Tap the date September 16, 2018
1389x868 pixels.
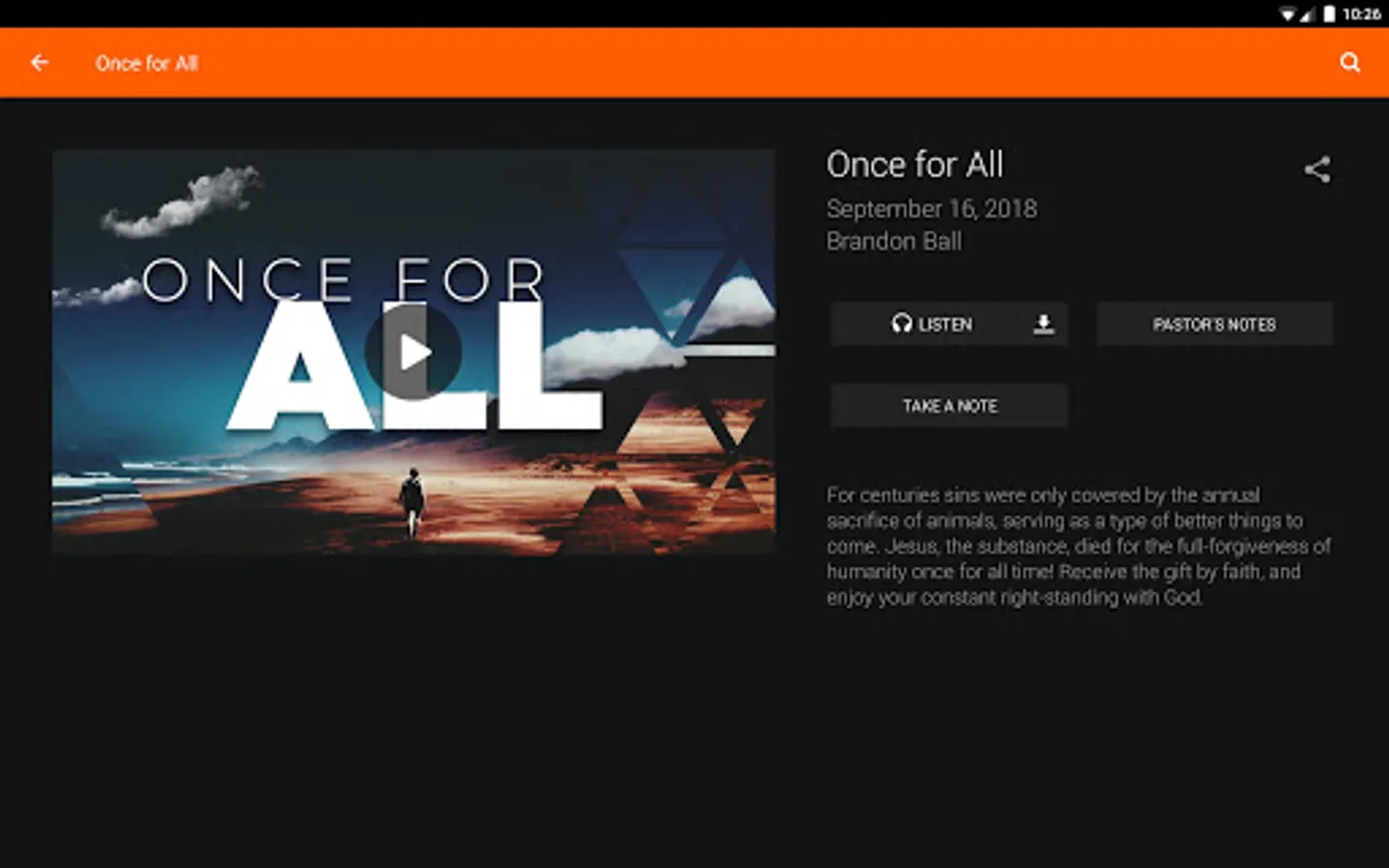click(x=932, y=209)
